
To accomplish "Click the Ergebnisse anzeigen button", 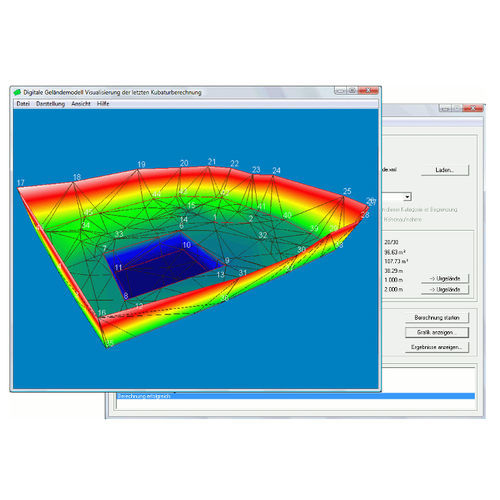I will [437, 347].
